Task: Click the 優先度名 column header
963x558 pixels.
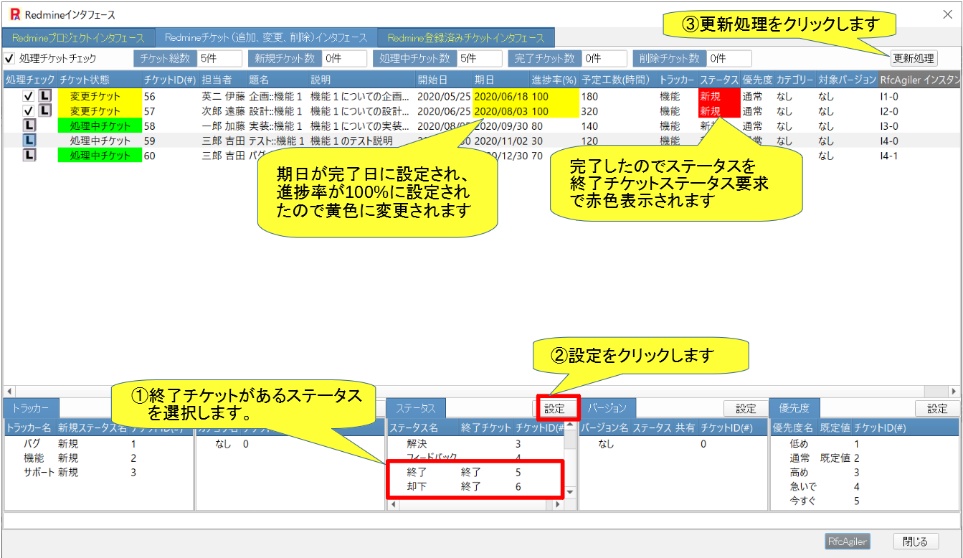Action: [x=792, y=427]
